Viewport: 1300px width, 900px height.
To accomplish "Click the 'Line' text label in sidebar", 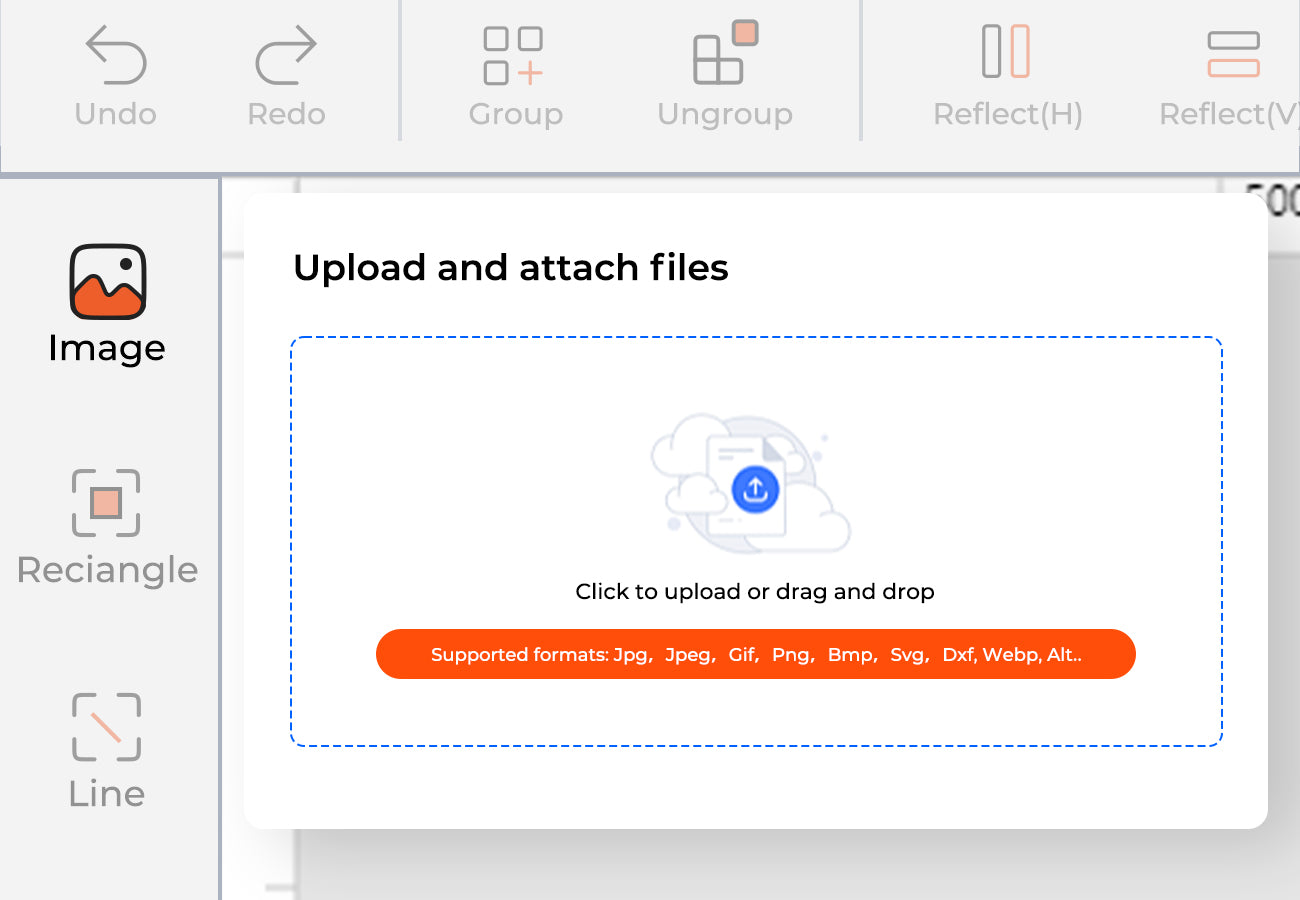I will click(x=107, y=794).
